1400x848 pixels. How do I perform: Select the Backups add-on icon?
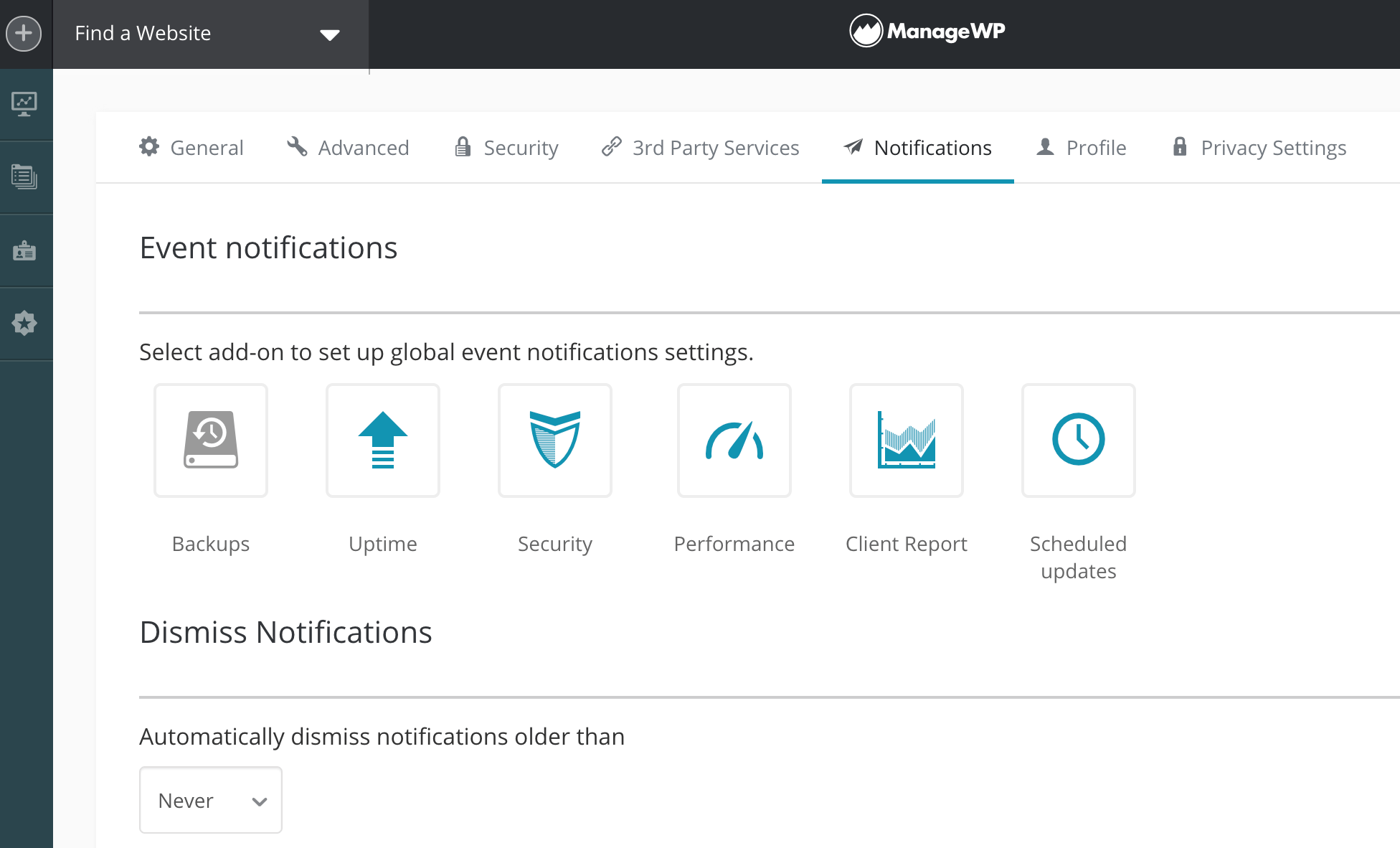210,440
